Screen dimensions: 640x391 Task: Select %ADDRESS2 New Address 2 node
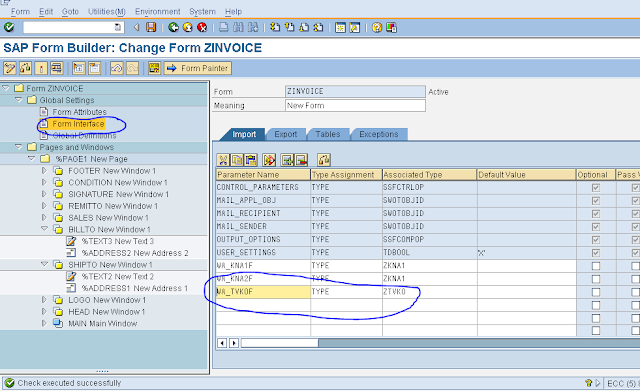pyautogui.click(x=135, y=253)
